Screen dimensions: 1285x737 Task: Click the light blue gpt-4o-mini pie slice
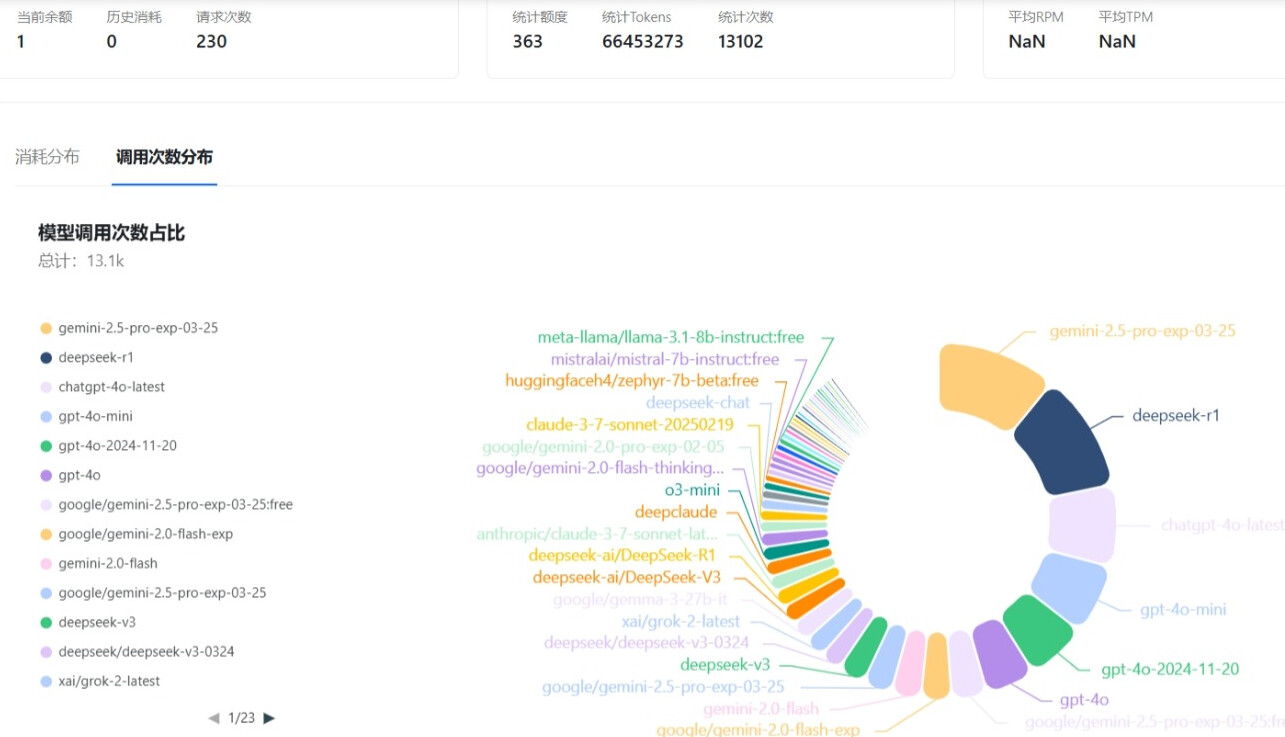pos(1069,589)
